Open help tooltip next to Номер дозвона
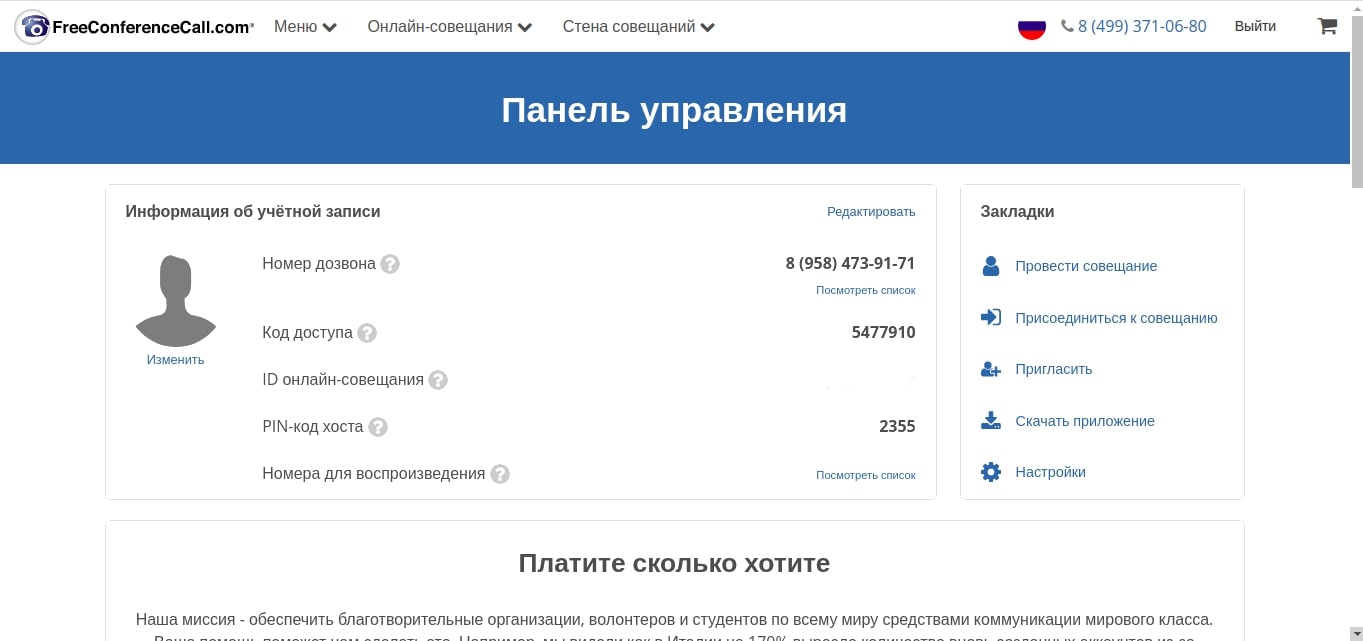 390,264
